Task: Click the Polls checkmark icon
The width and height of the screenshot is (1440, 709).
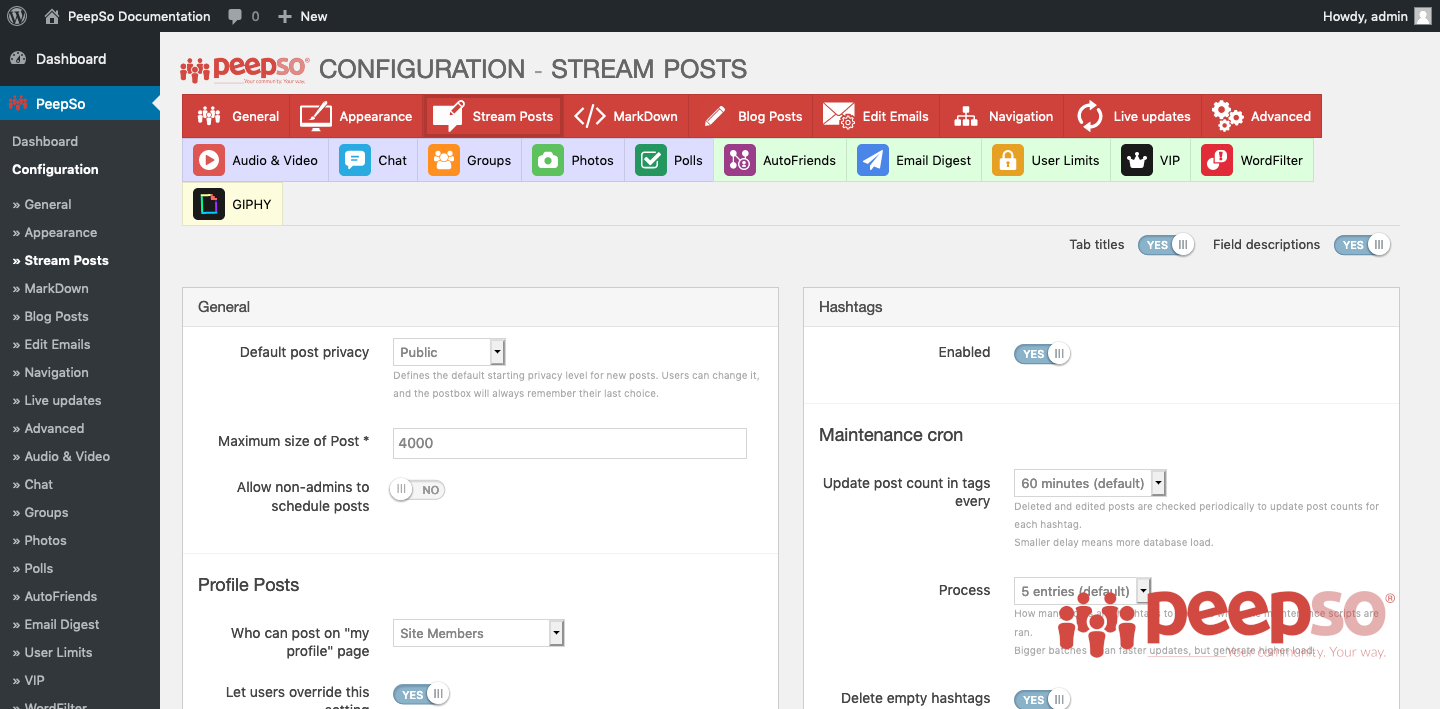Action: click(x=651, y=160)
